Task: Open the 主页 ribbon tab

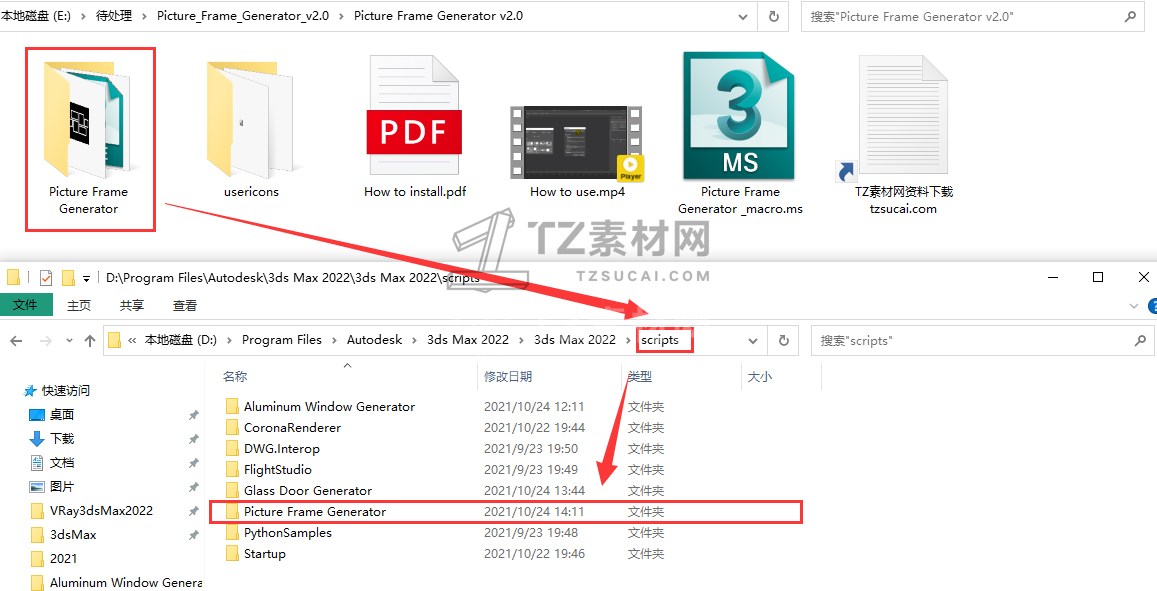Action: (x=79, y=305)
